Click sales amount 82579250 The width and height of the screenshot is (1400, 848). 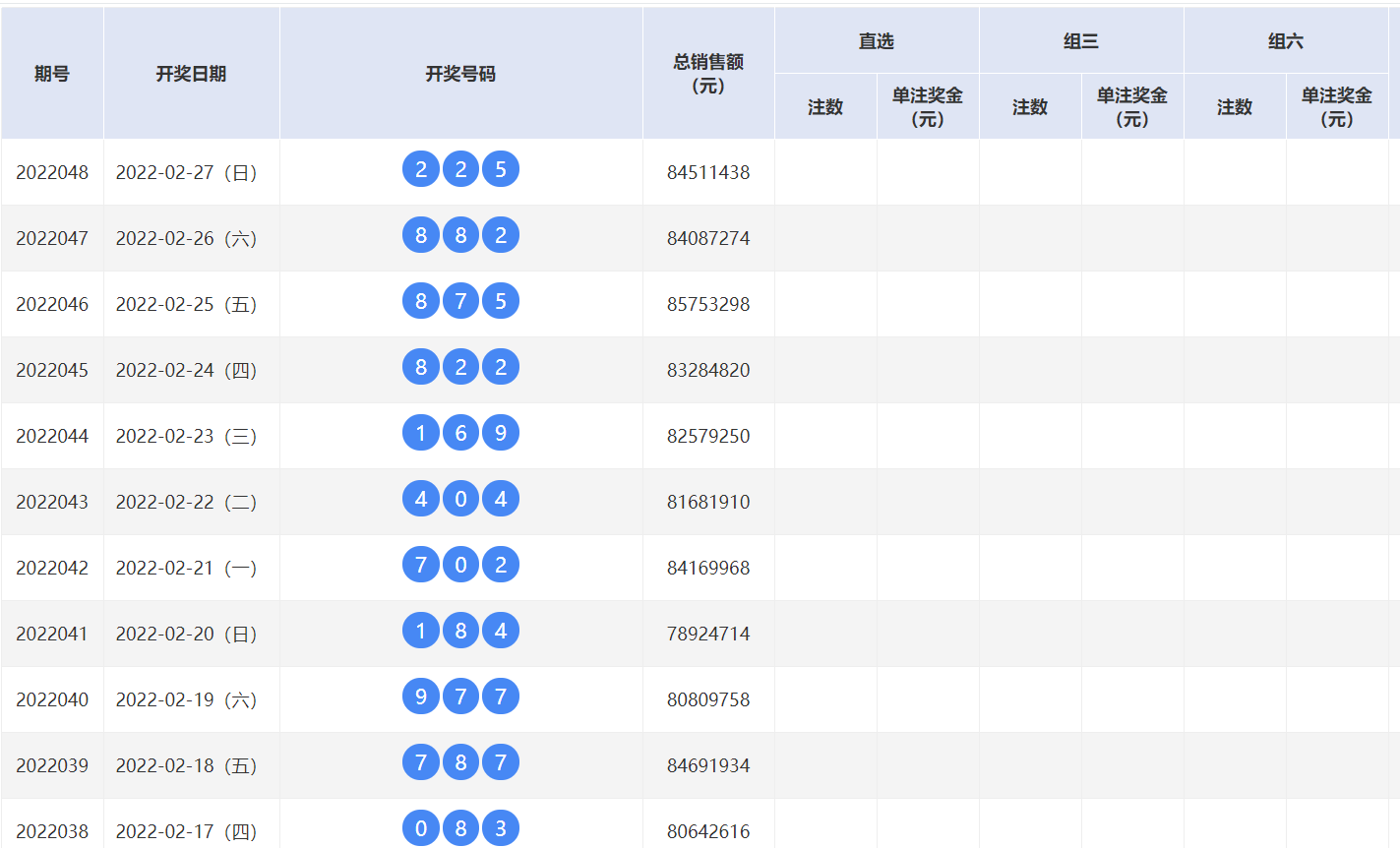pyautogui.click(x=708, y=436)
